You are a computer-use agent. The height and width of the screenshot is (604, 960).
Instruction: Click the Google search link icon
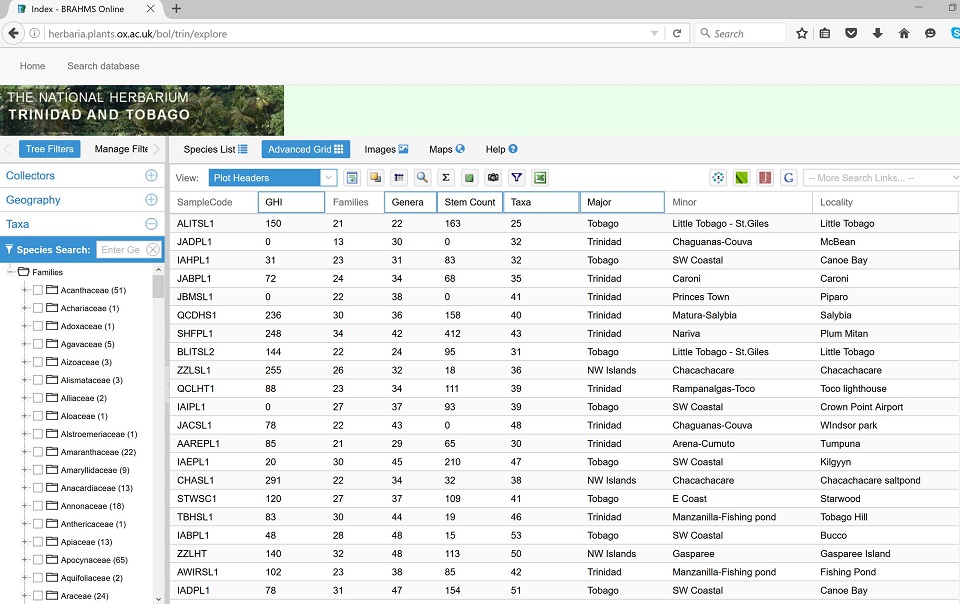click(789, 177)
